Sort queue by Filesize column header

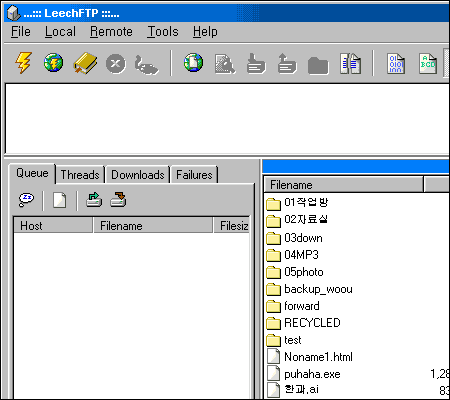(232, 226)
